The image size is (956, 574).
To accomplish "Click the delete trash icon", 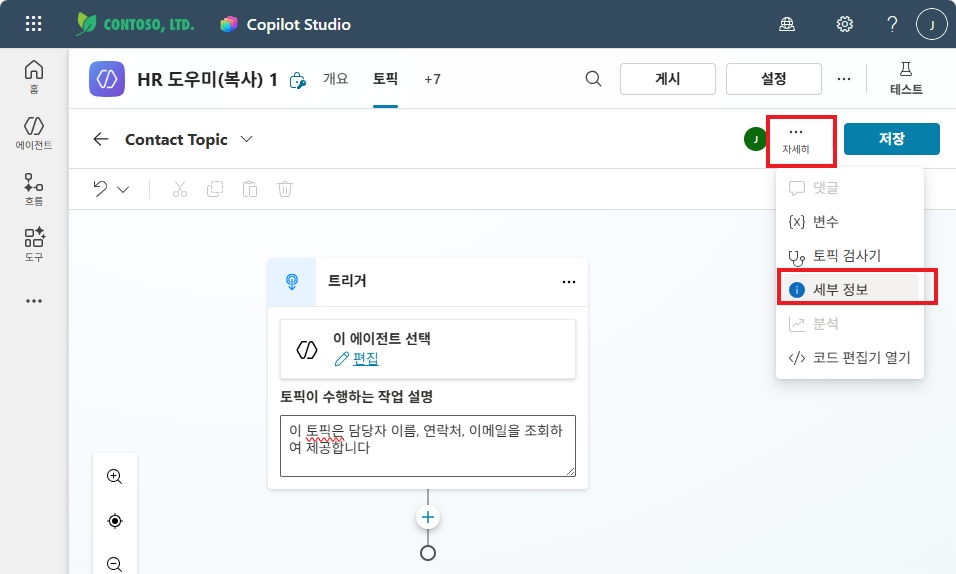I will pos(285,189).
